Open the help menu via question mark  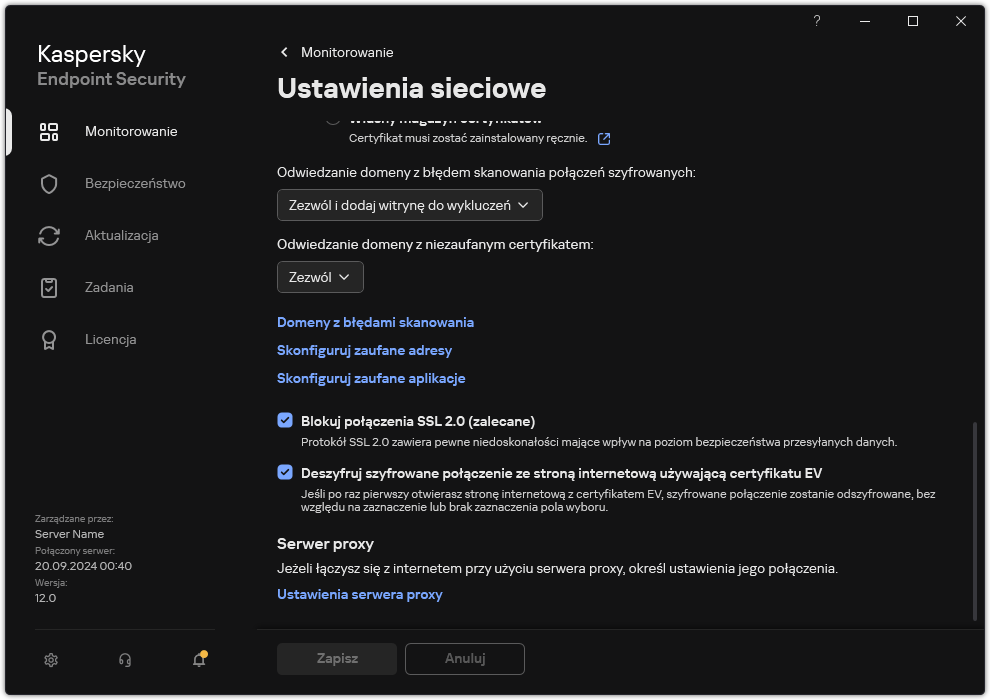point(816,21)
